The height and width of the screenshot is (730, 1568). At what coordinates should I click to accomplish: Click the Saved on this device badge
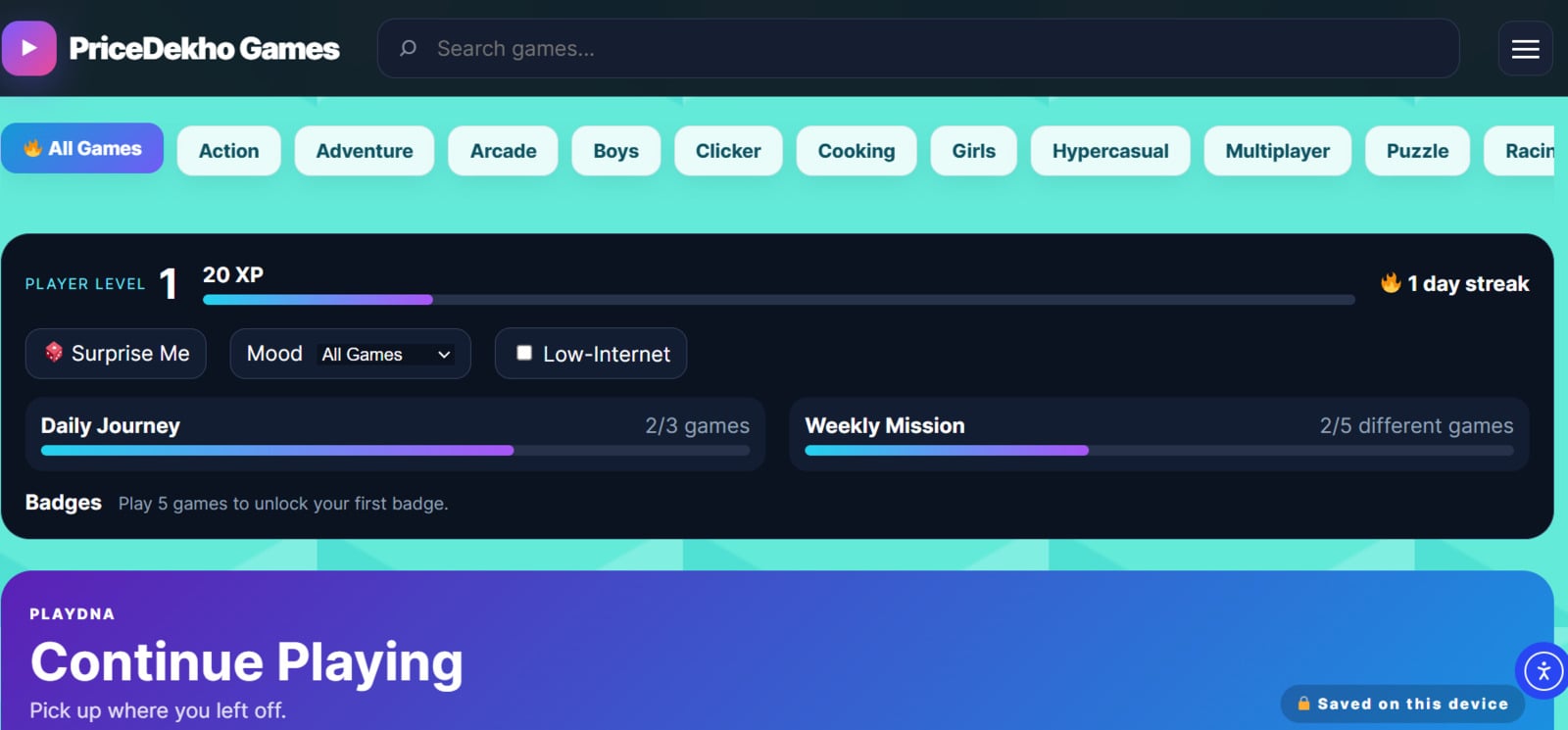(x=1402, y=704)
